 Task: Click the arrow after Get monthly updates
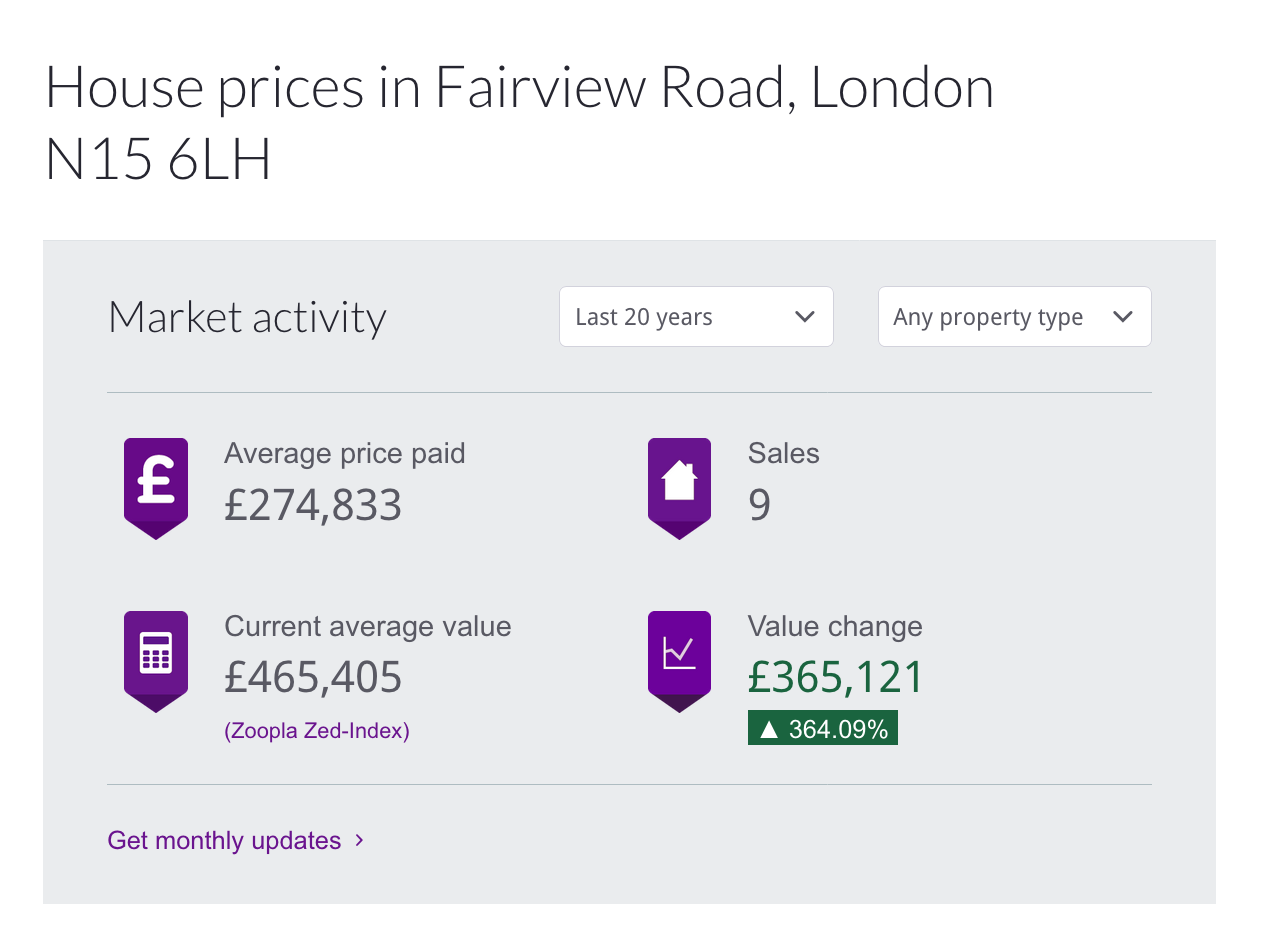tap(360, 840)
